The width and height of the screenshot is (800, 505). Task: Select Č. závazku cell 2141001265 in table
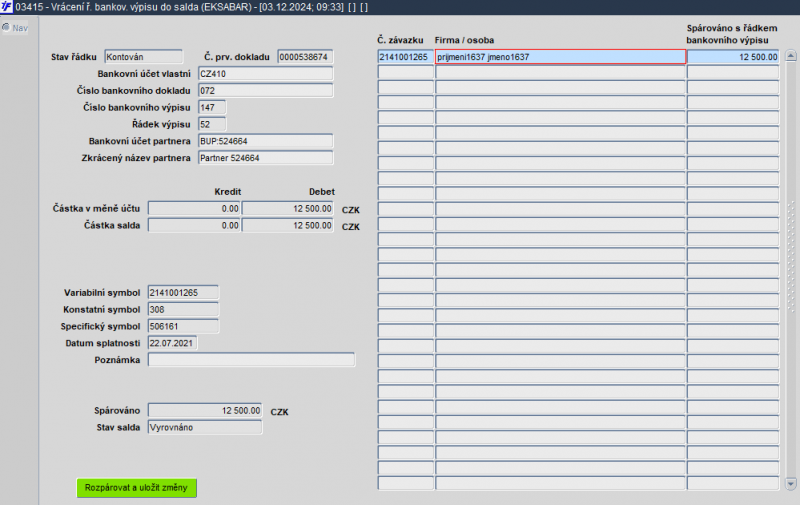(x=406, y=57)
